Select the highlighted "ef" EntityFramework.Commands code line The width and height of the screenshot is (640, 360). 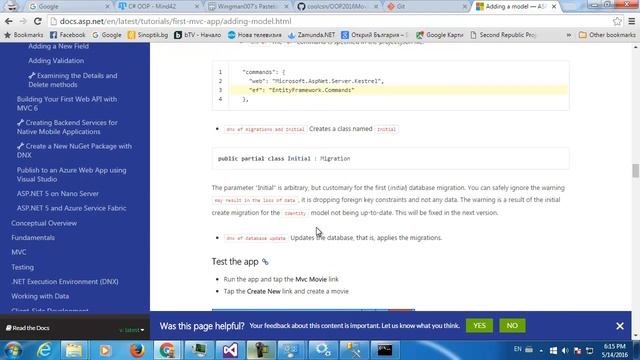(399, 90)
